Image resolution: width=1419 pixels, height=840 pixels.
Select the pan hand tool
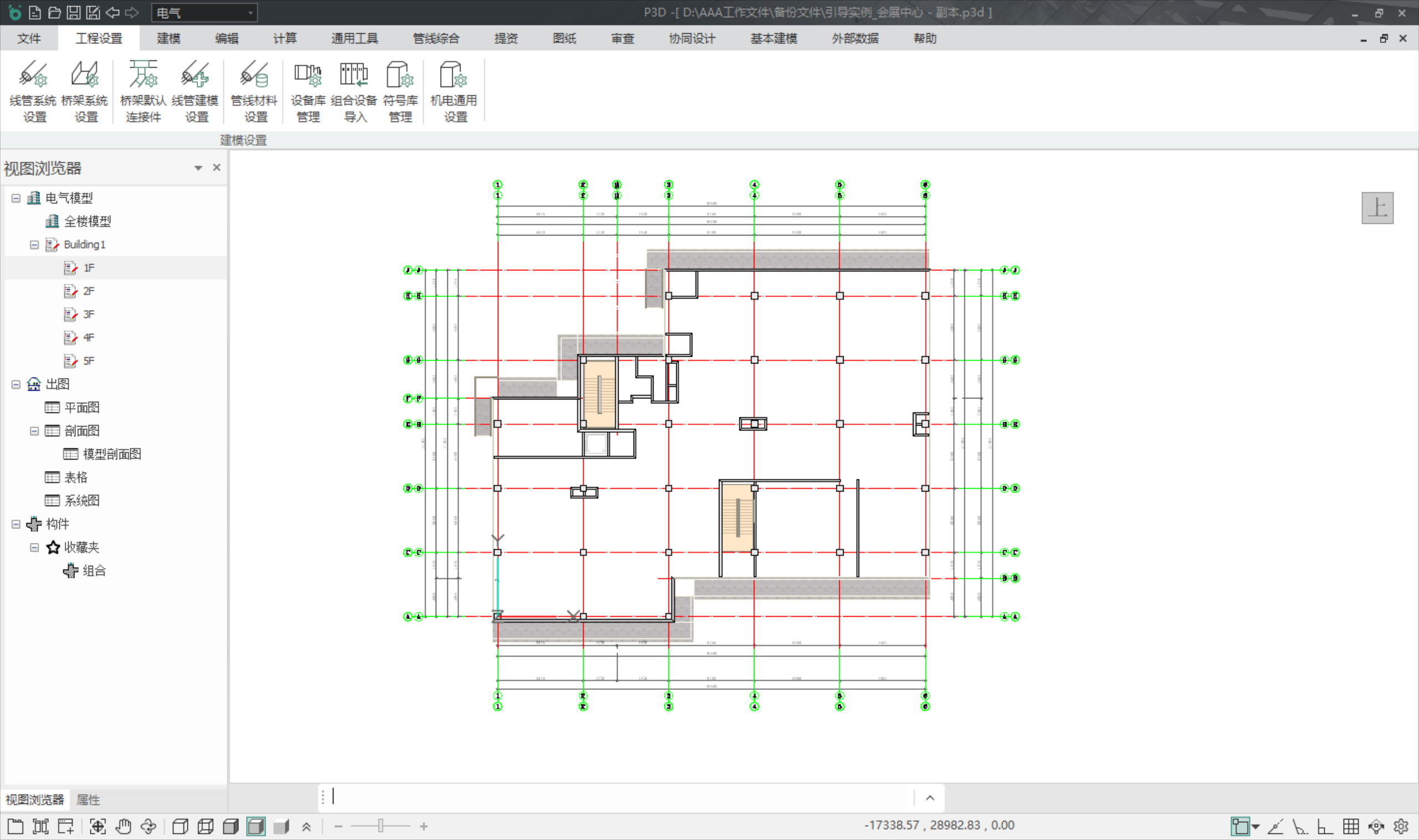(123, 826)
